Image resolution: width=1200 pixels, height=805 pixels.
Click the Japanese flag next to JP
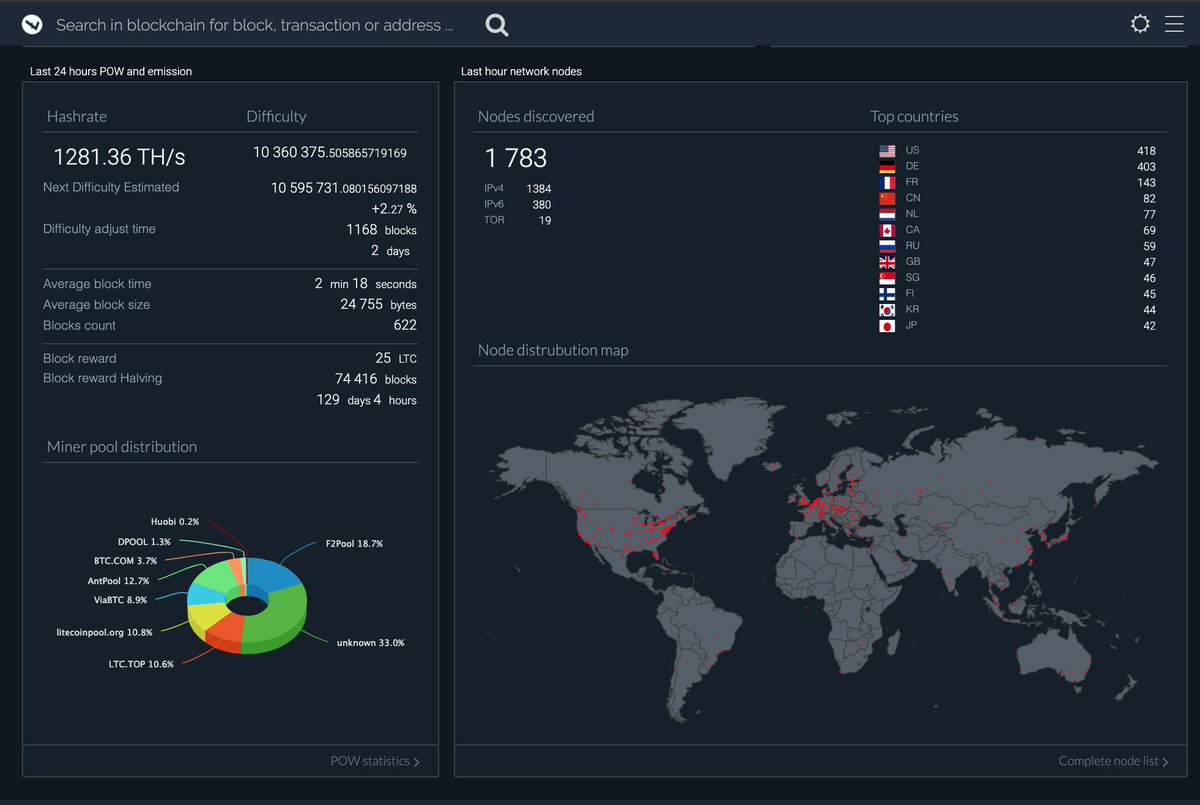tap(887, 326)
